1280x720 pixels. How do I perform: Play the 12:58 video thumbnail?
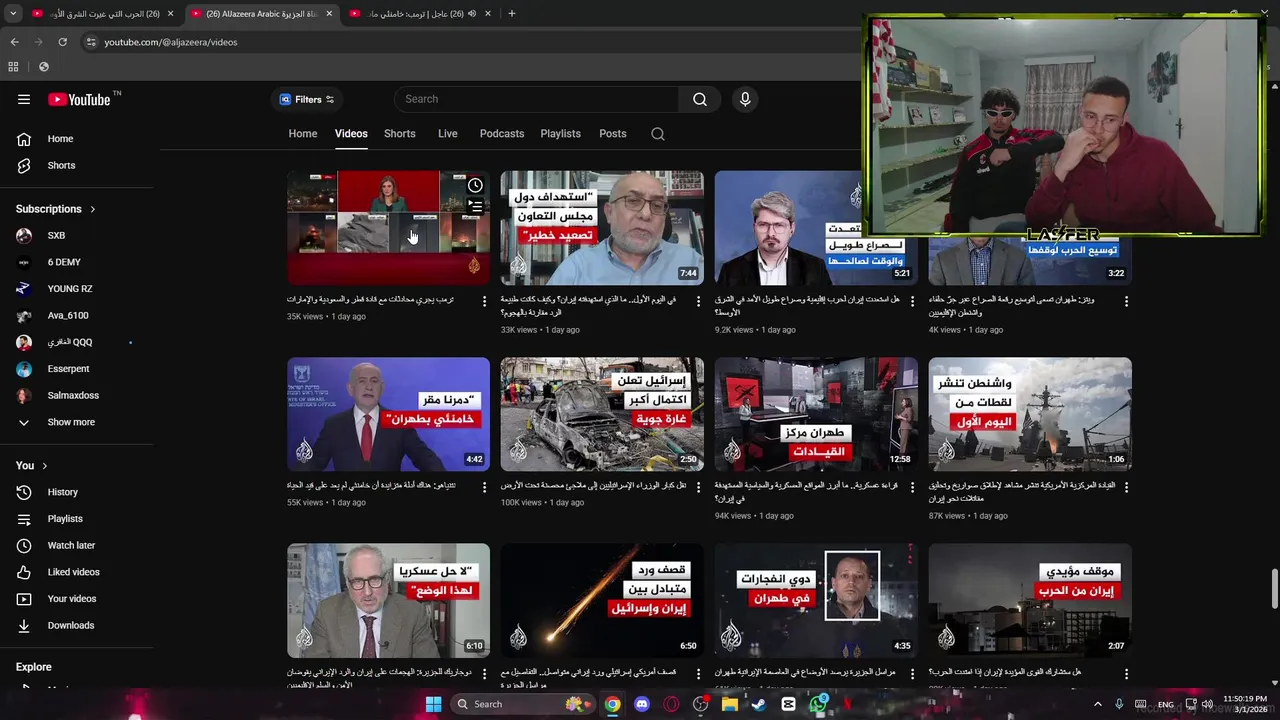816,414
